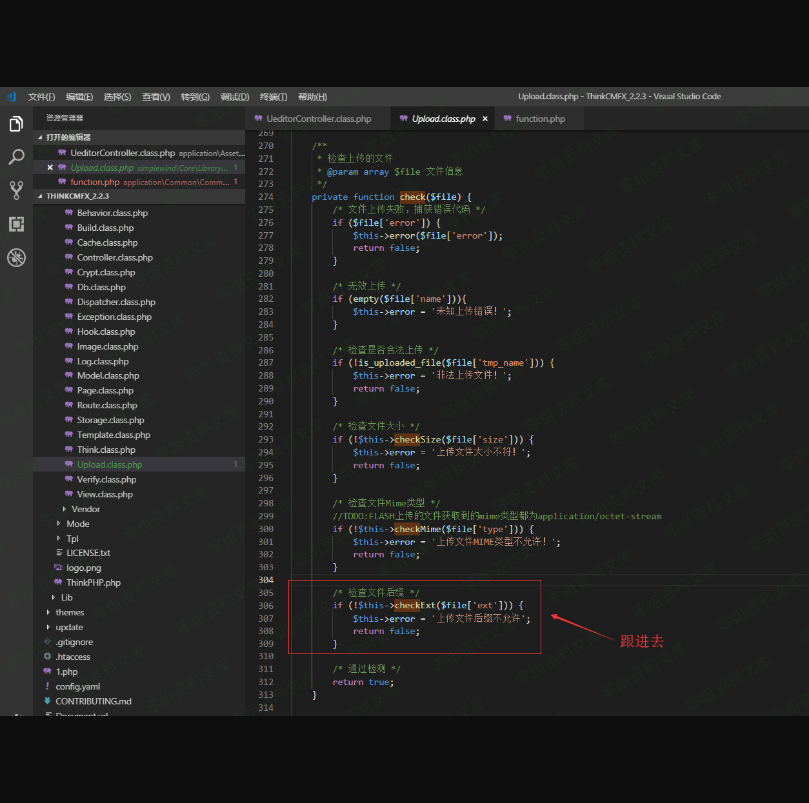Viewport: 809px width, 803px height.
Task: Open the Extensions view
Action: (x=16, y=224)
